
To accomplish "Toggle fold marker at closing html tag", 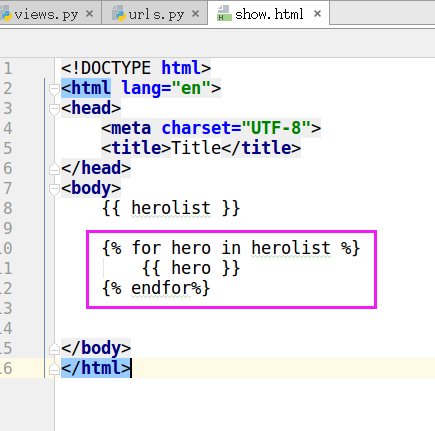I will 54,369.
